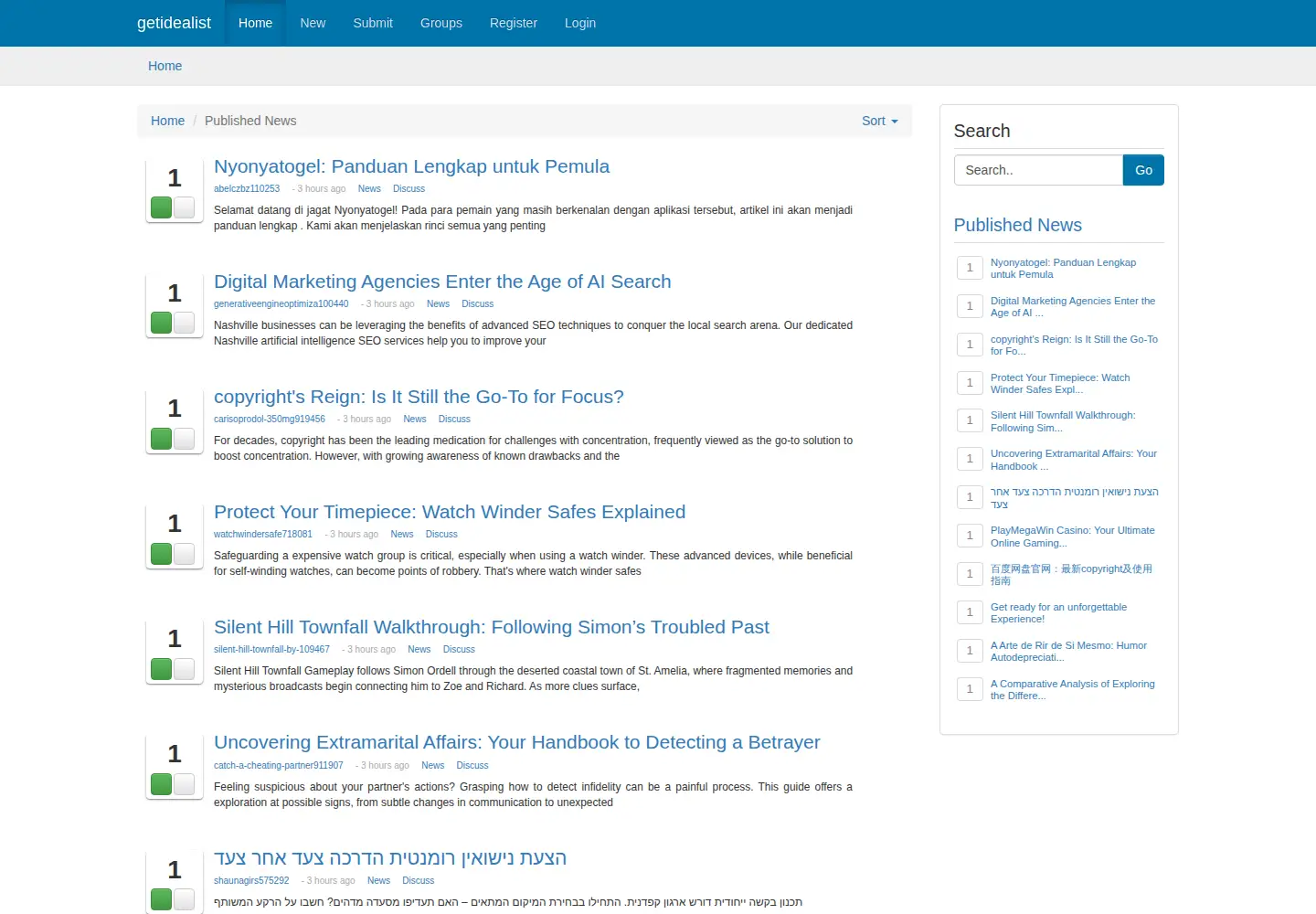Upvote Uncovering Extramarital Affairs post
The height and width of the screenshot is (914, 1316).
162,784
